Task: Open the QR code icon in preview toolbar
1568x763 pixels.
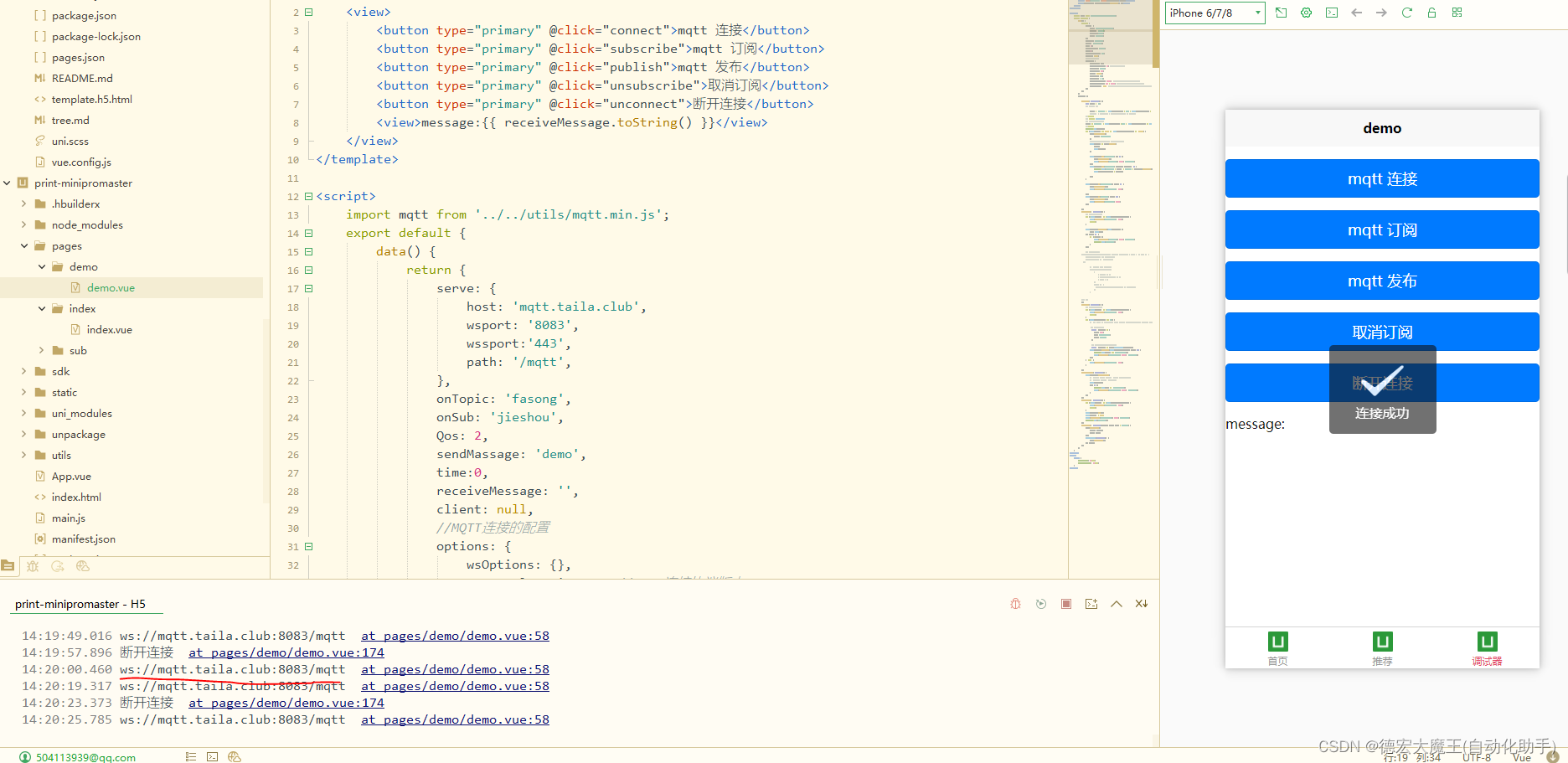Action: pos(1457,13)
